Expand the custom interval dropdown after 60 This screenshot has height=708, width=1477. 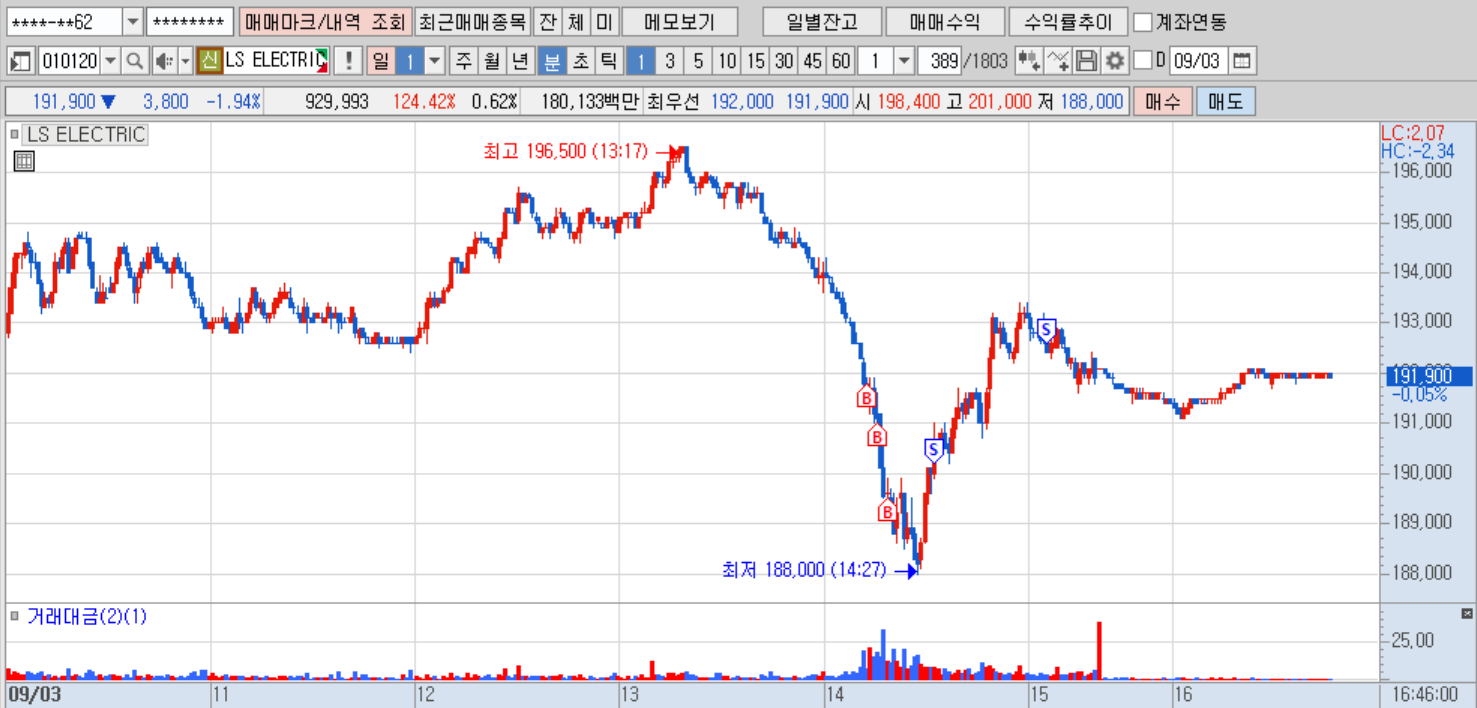pyautogui.click(x=904, y=61)
